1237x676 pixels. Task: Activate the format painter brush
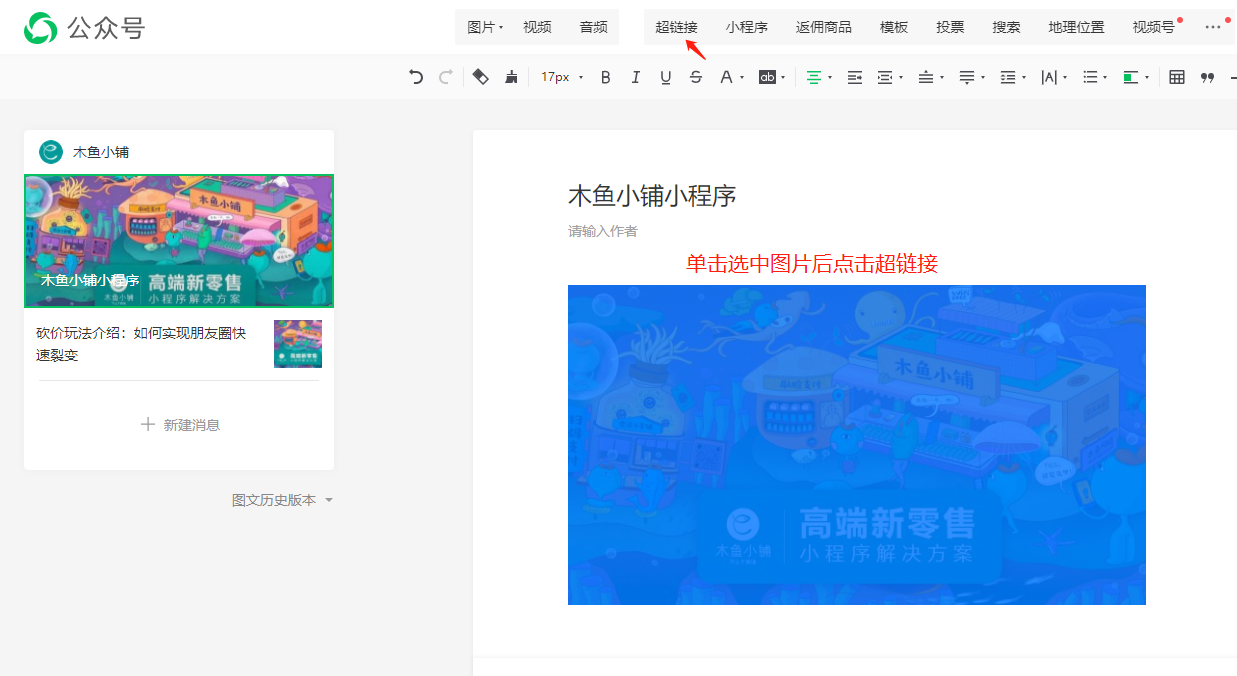[512, 77]
